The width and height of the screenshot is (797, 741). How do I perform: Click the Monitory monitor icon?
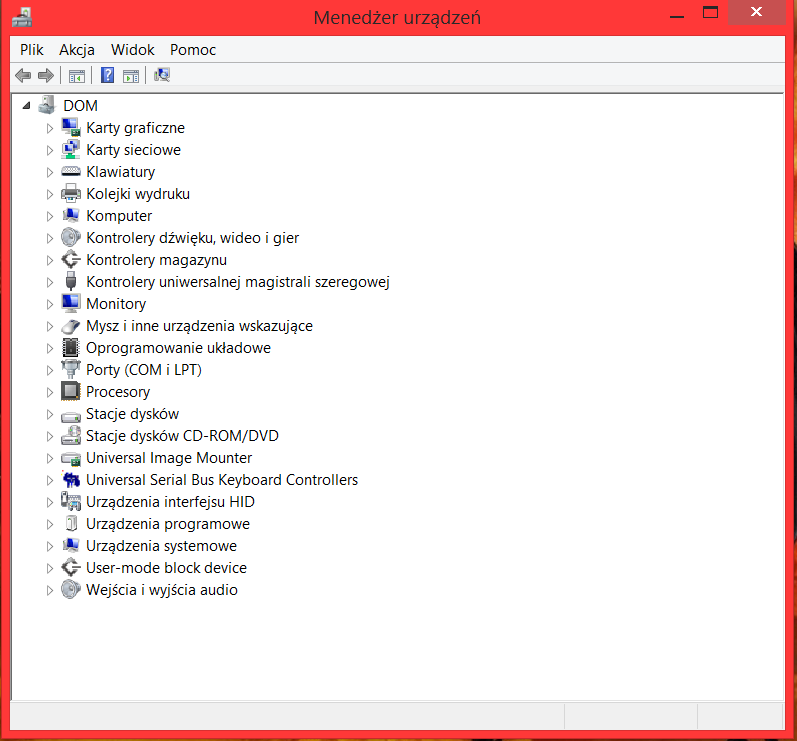click(x=71, y=303)
